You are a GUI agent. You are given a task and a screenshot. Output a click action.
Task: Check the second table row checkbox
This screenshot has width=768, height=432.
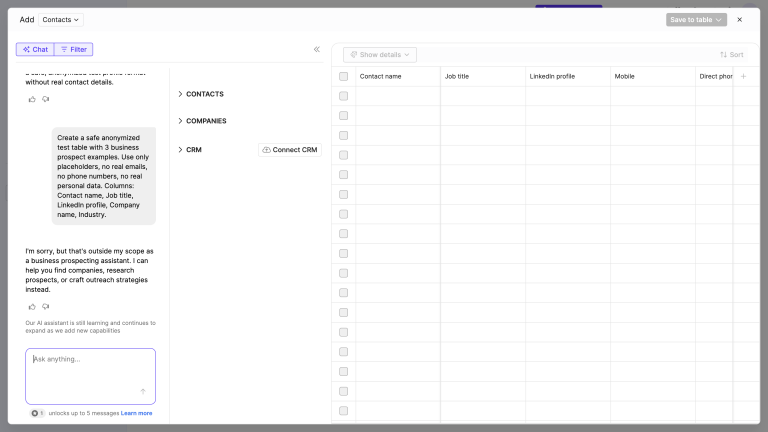(x=343, y=116)
